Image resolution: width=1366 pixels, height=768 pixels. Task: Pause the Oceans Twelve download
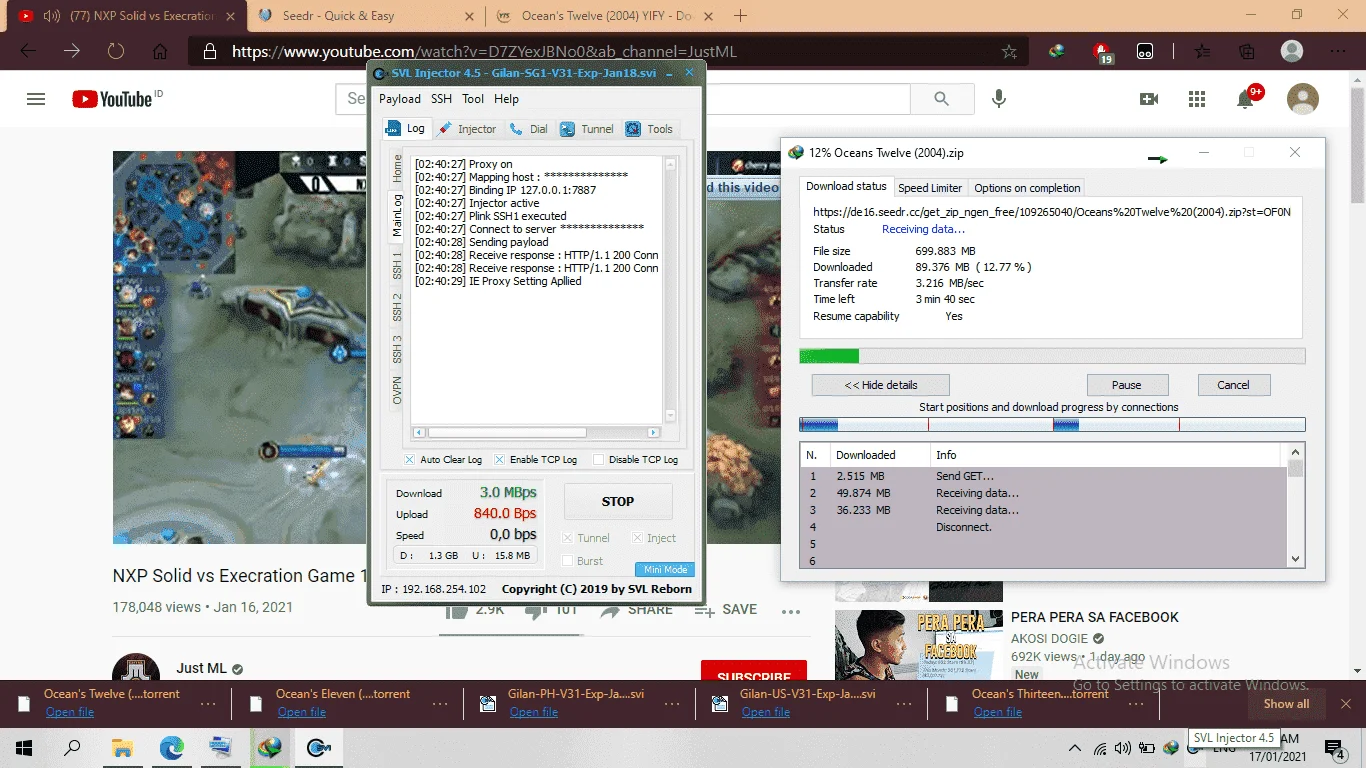[1127, 385]
